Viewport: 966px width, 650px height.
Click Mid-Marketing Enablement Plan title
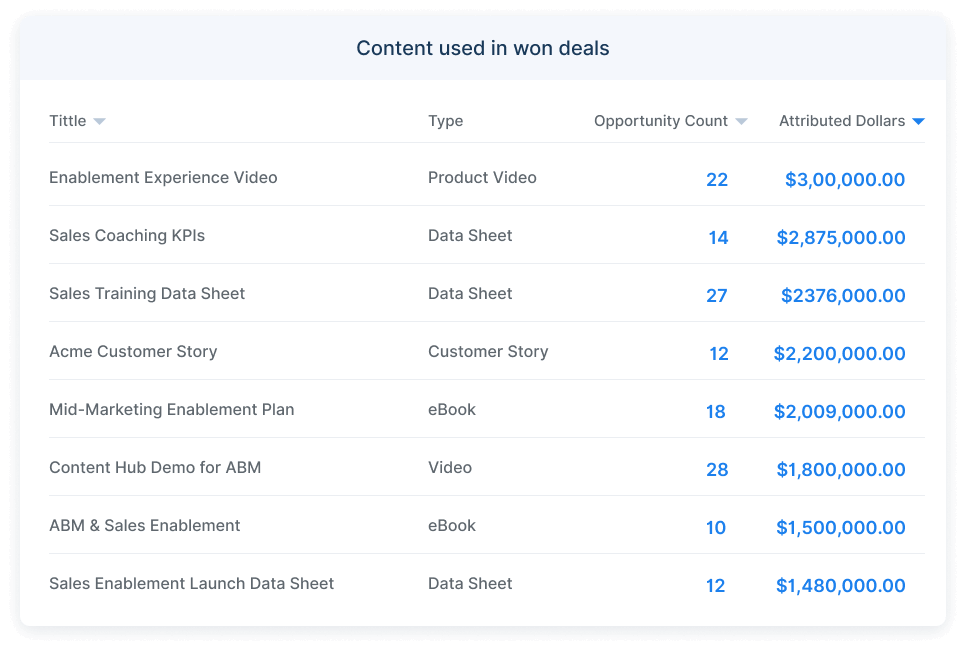click(172, 410)
